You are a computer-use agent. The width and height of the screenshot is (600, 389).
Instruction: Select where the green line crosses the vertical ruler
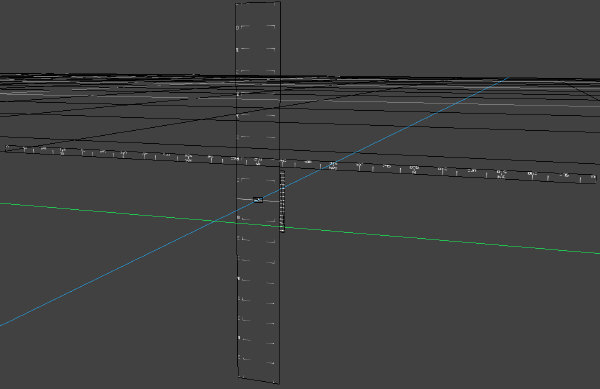[x=259, y=225]
